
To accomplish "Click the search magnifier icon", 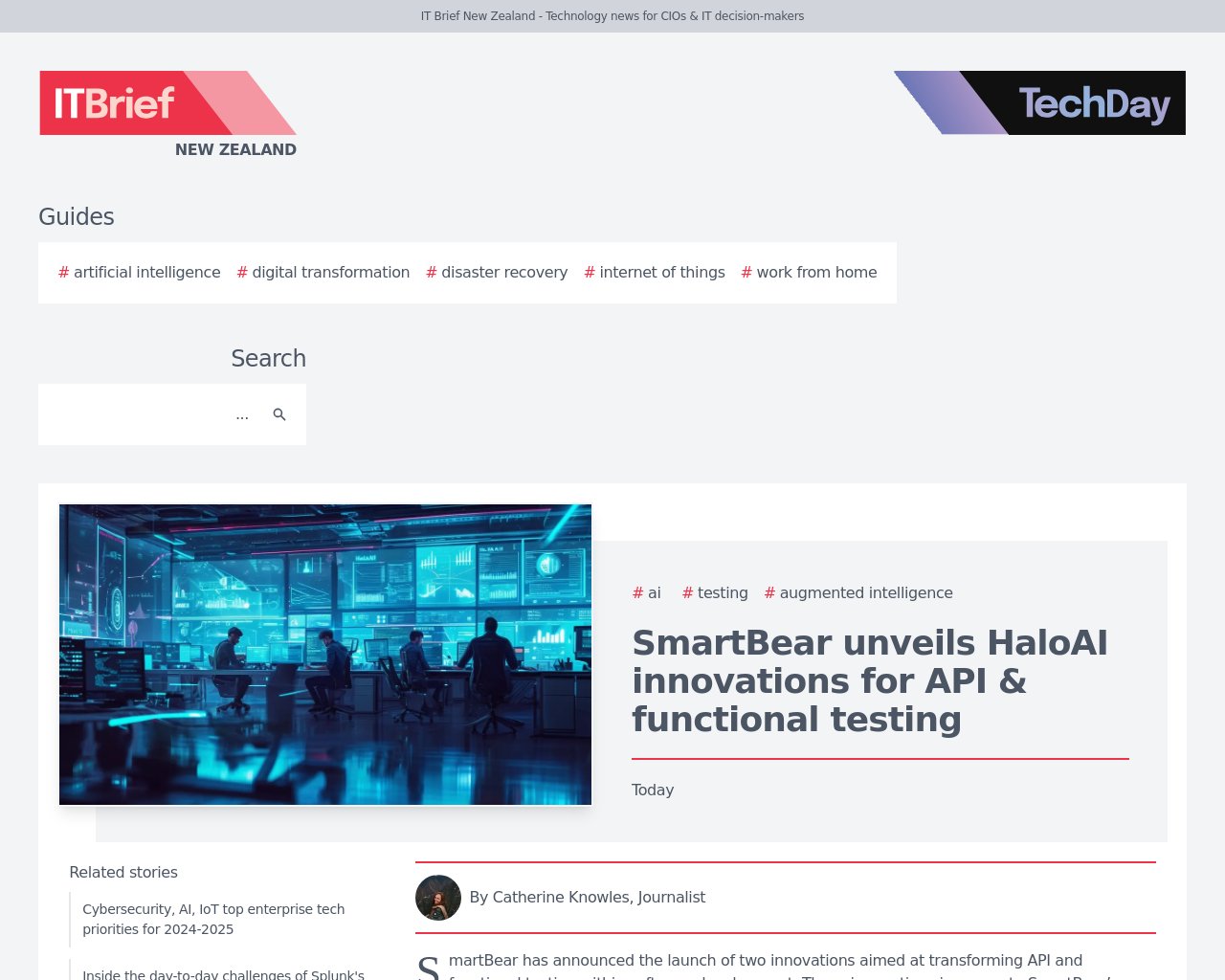I will 279,414.
